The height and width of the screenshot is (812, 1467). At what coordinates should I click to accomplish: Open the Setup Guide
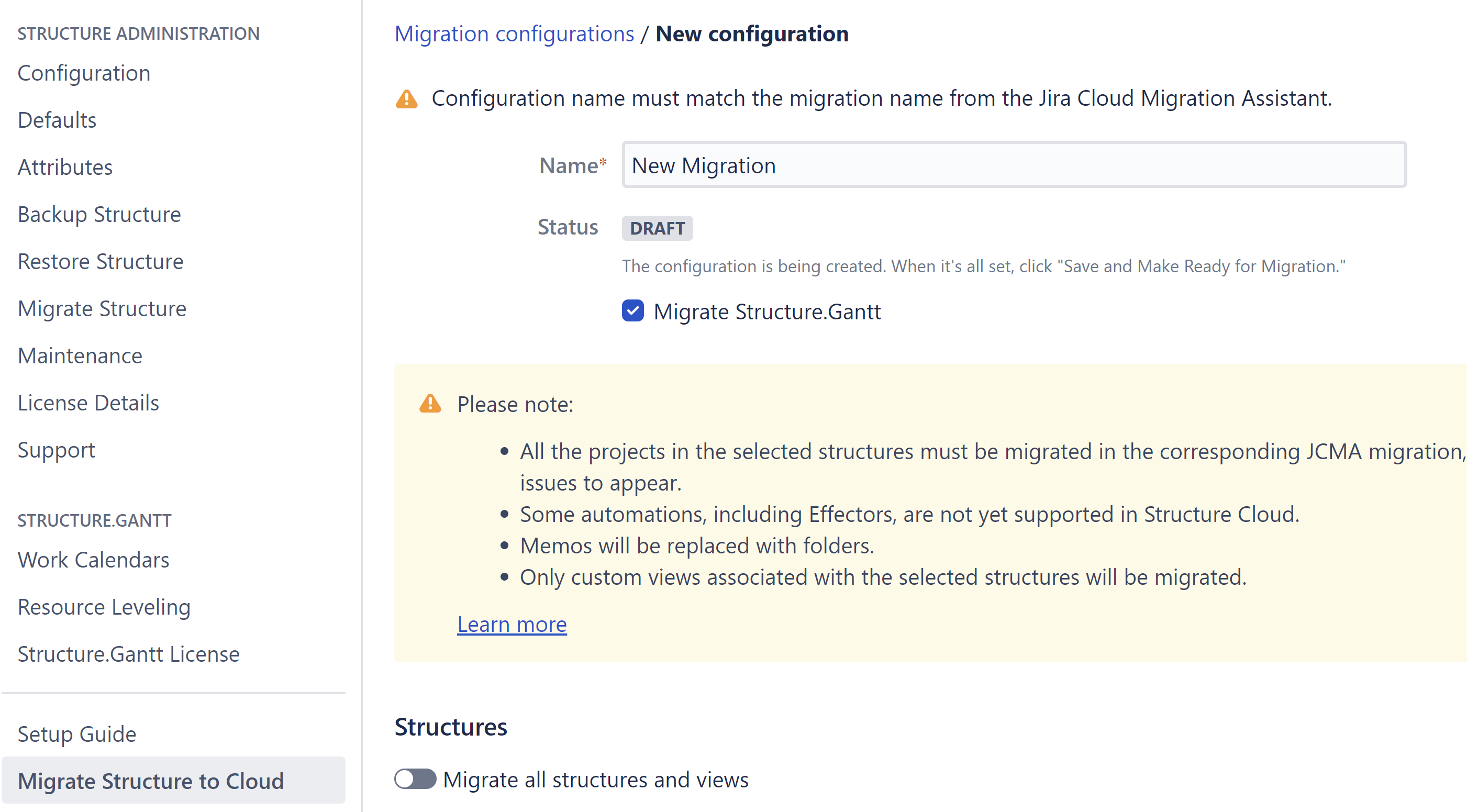77,734
